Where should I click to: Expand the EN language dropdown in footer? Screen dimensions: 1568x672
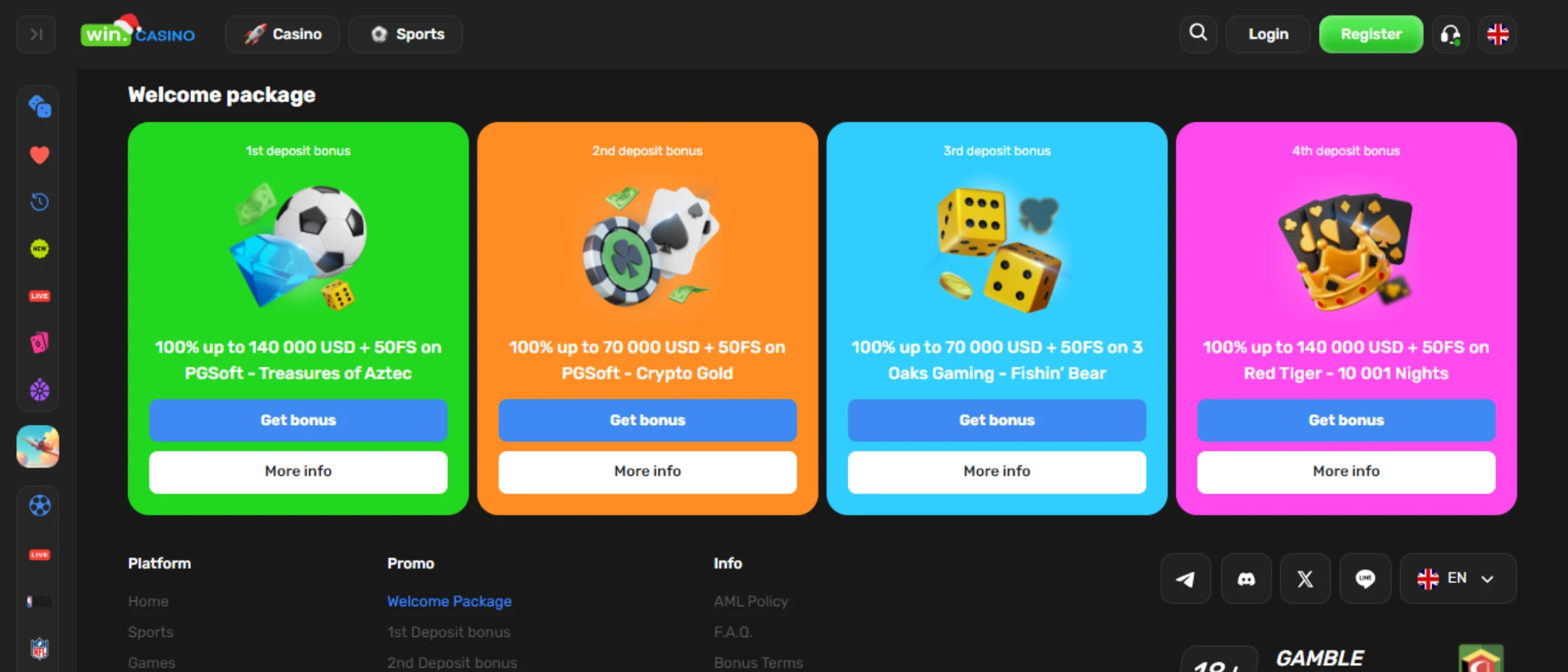point(1458,579)
